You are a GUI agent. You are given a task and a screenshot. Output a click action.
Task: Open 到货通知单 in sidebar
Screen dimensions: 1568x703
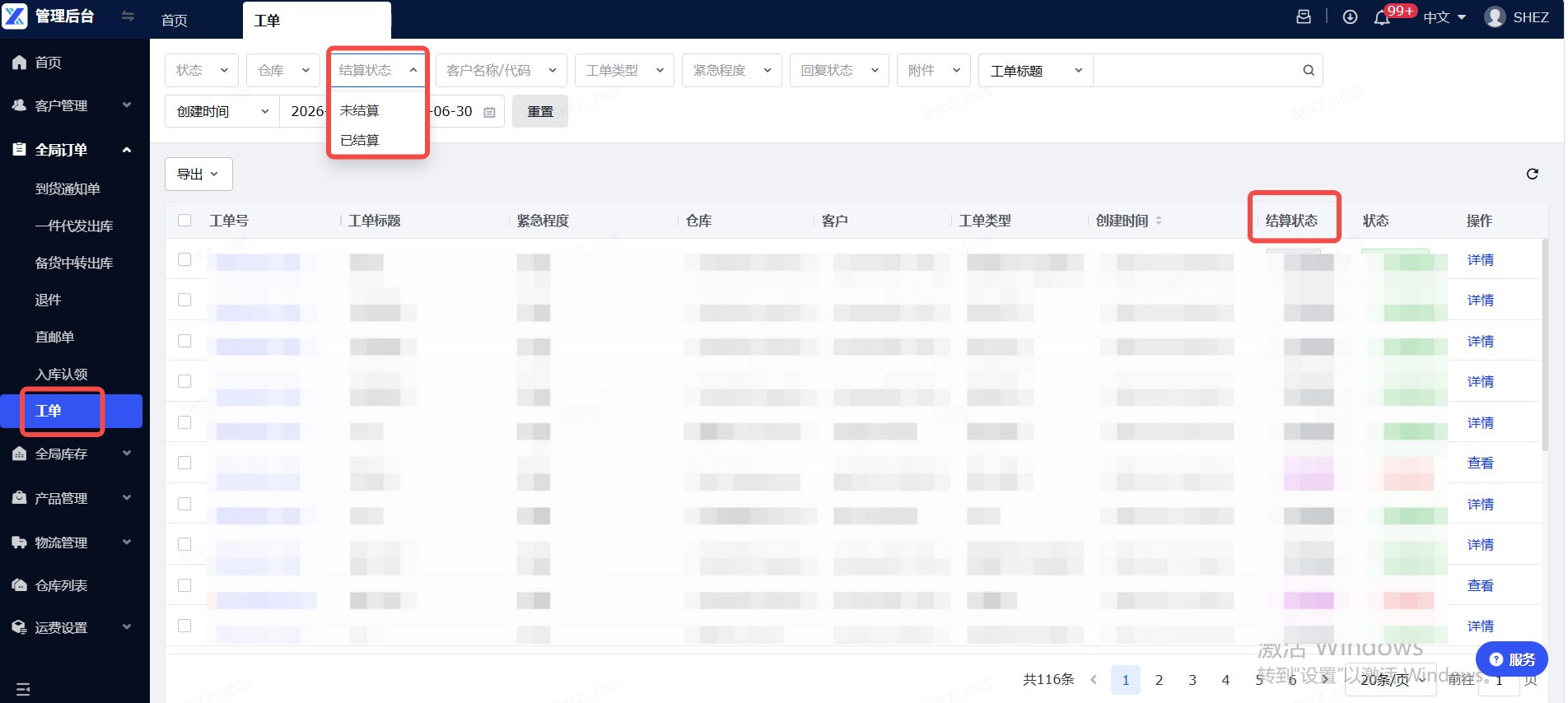[x=68, y=189]
